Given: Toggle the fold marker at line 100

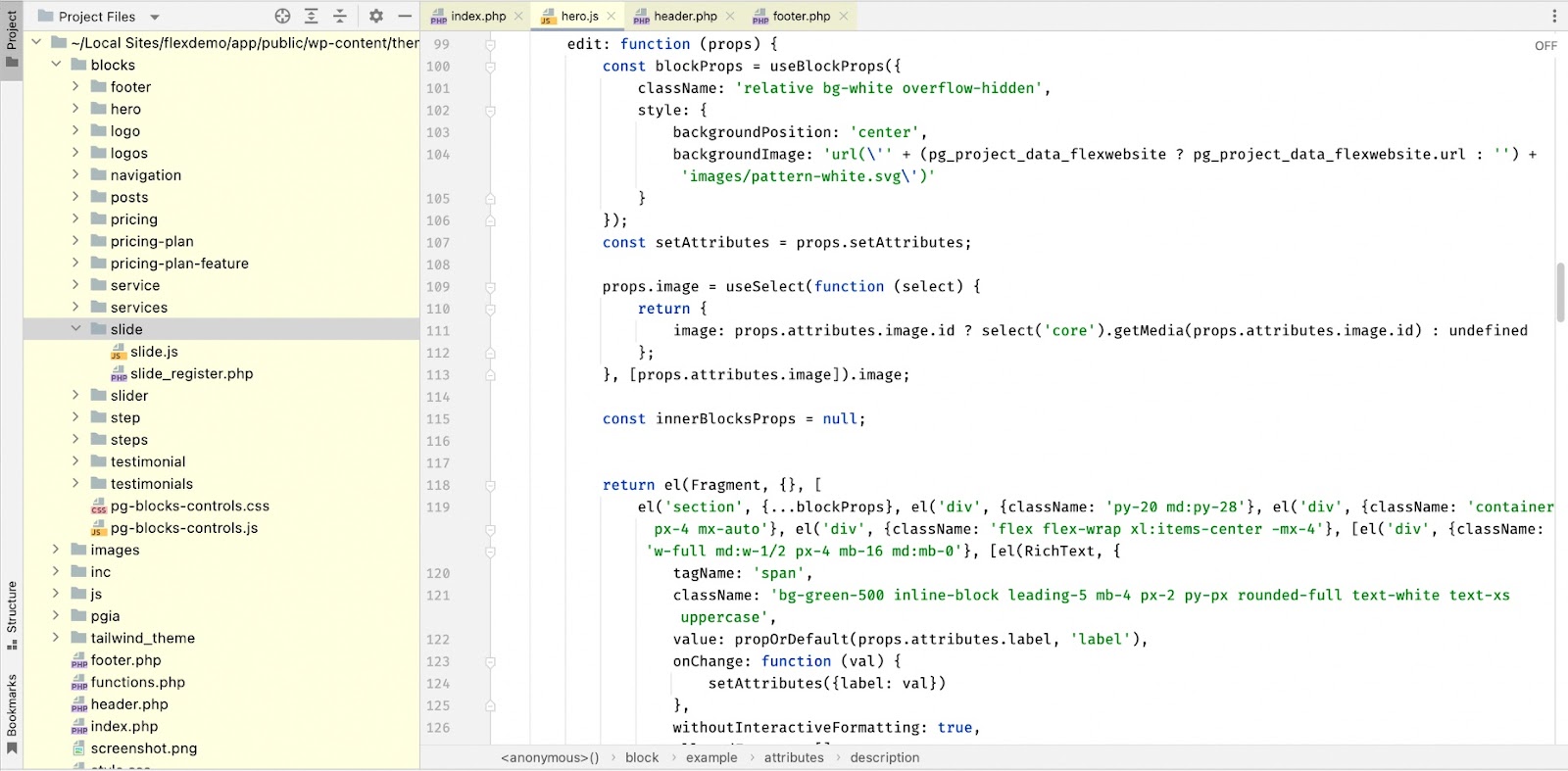Looking at the screenshot, I should (490, 67).
